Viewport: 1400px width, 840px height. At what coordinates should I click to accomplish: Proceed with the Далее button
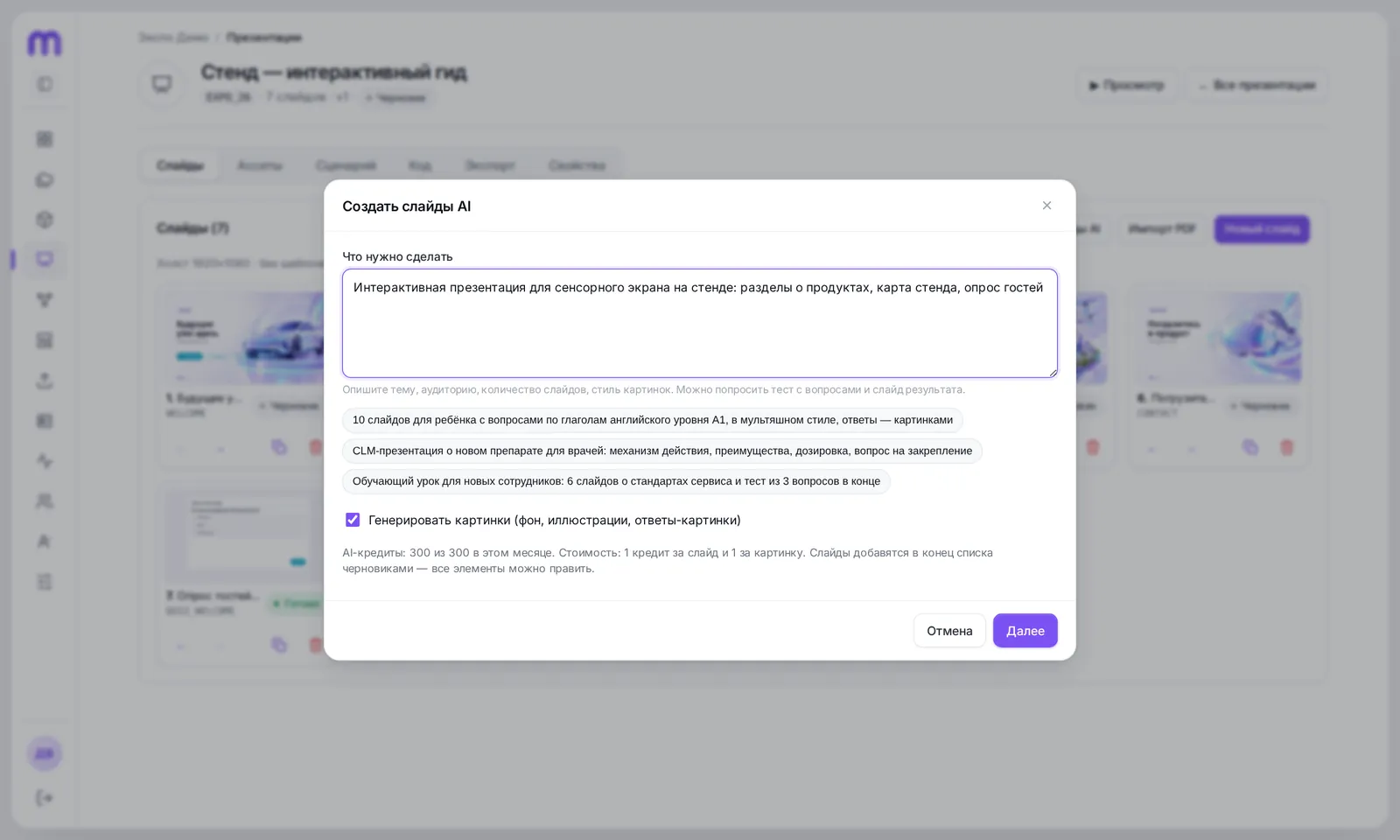1025,630
